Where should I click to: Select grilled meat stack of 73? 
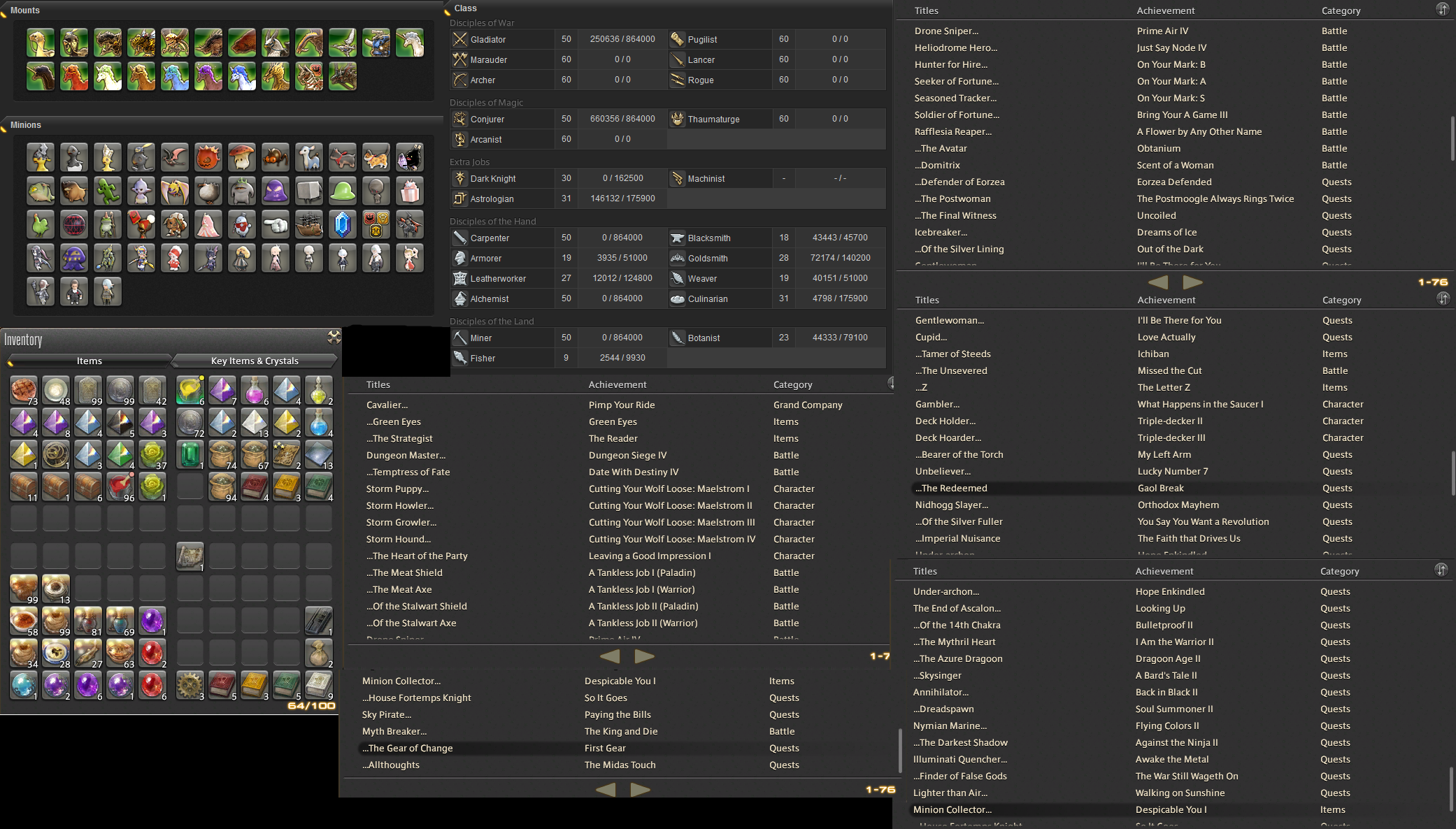click(24, 391)
